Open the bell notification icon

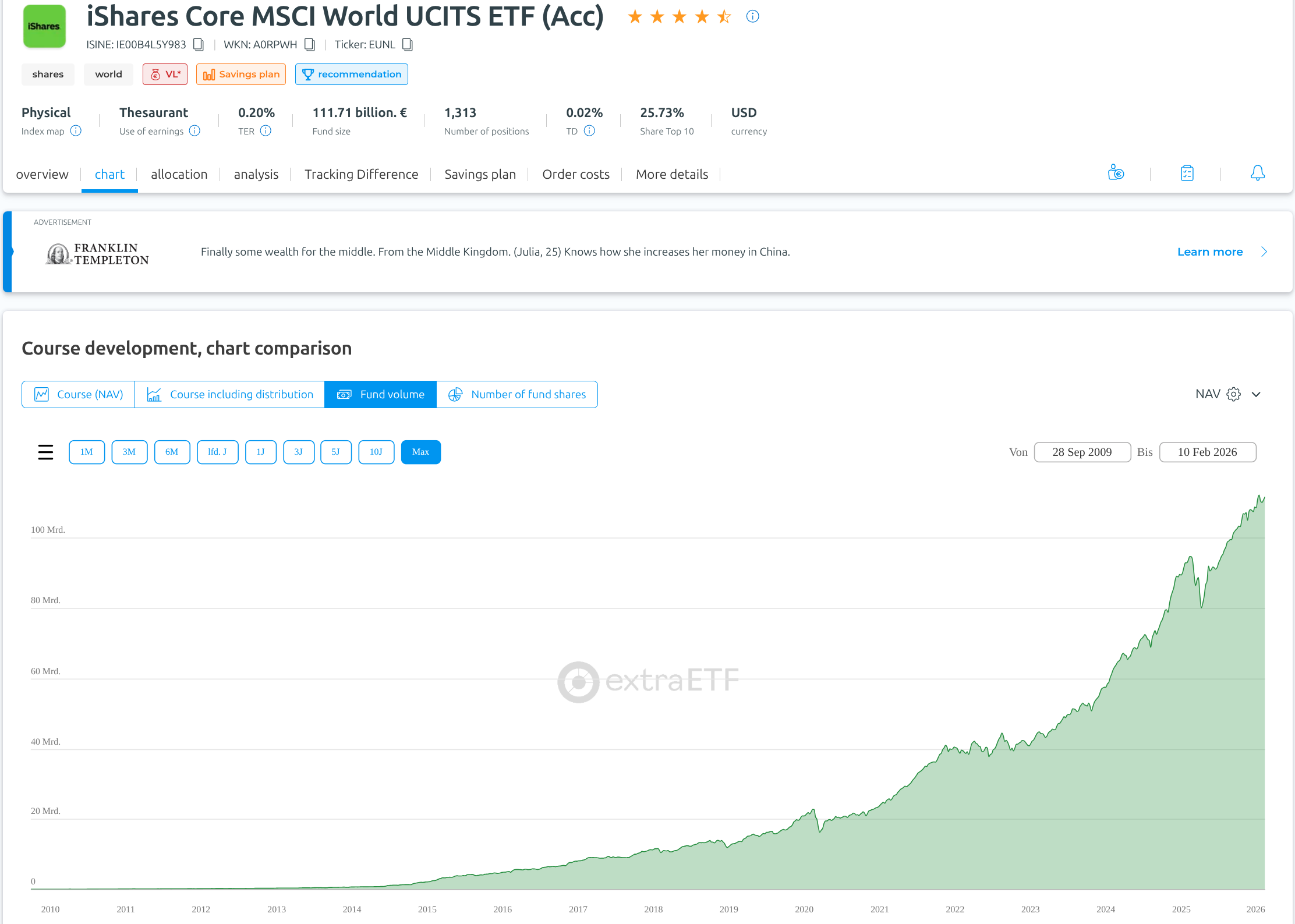click(x=1257, y=173)
